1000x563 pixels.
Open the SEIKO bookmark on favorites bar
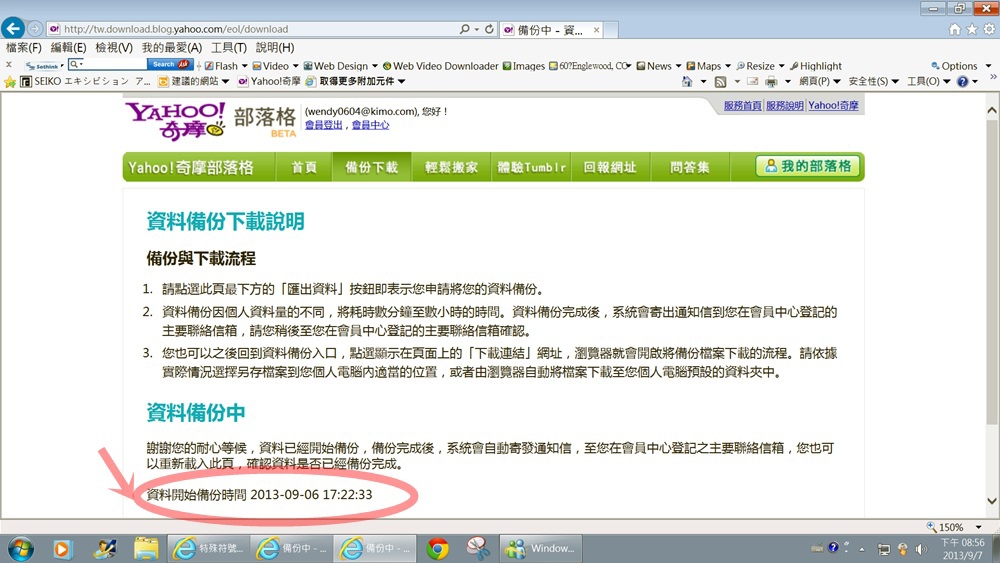[x=85, y=81]
